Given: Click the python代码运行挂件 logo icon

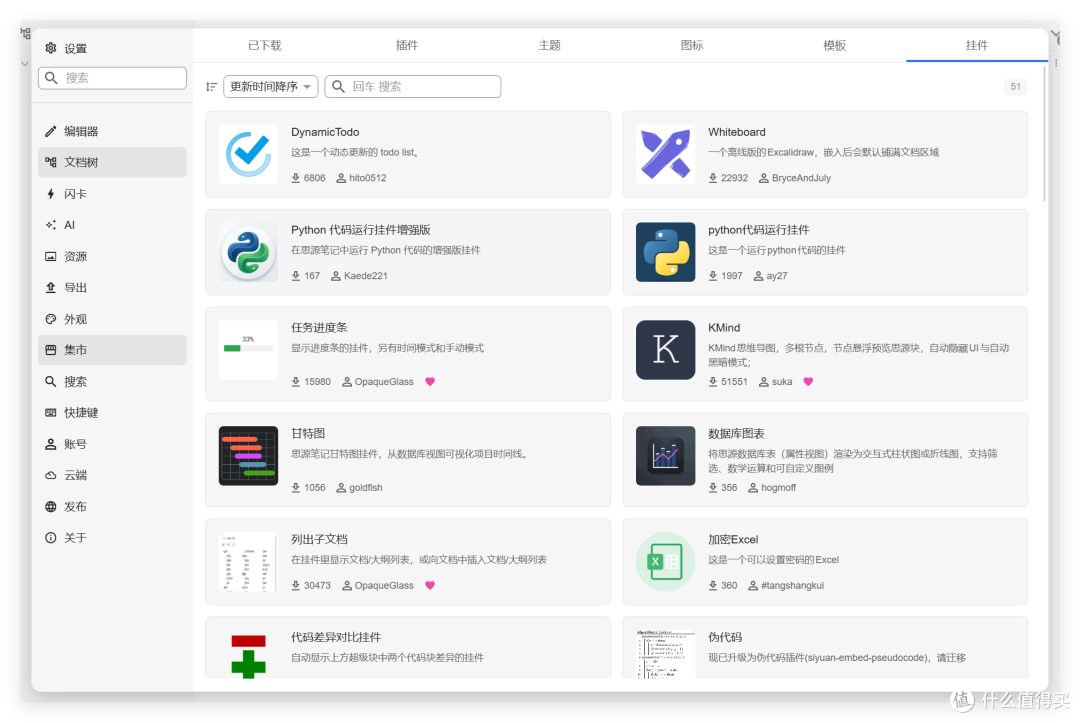Looking at the screenshot, I should pyautogui.click(x=665, y=252).
